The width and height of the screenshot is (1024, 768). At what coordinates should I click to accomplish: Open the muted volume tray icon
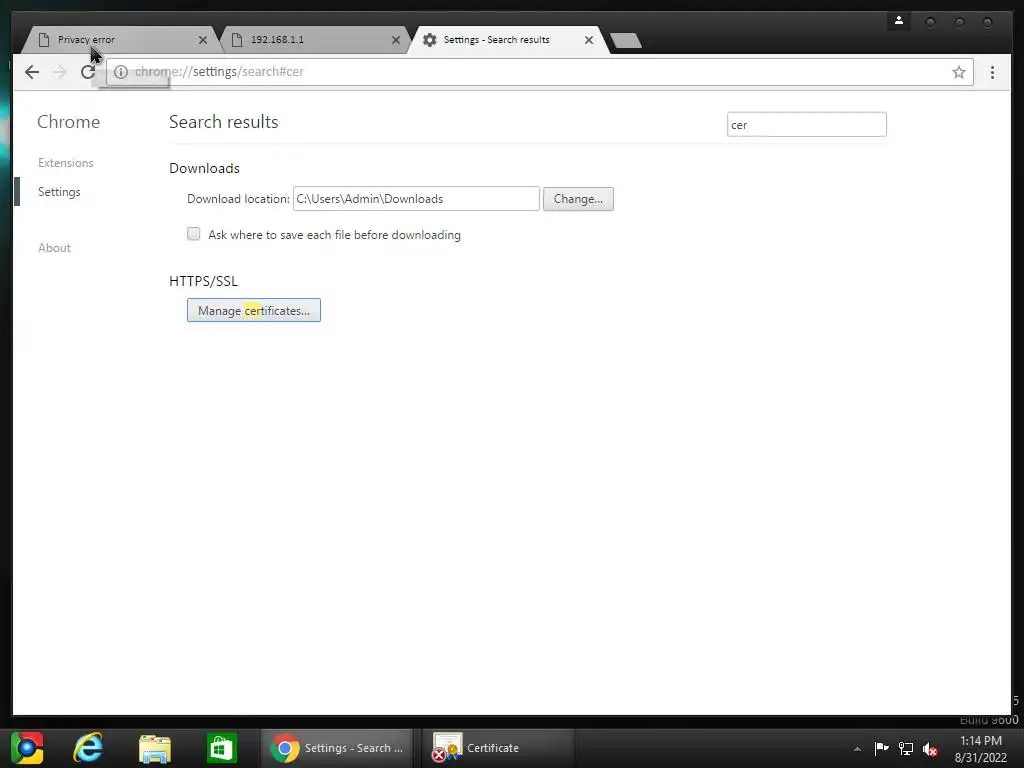[930, 749]
